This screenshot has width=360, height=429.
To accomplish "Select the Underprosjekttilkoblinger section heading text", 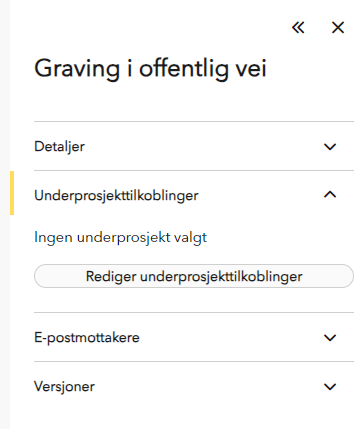I will tap(116, 196).
